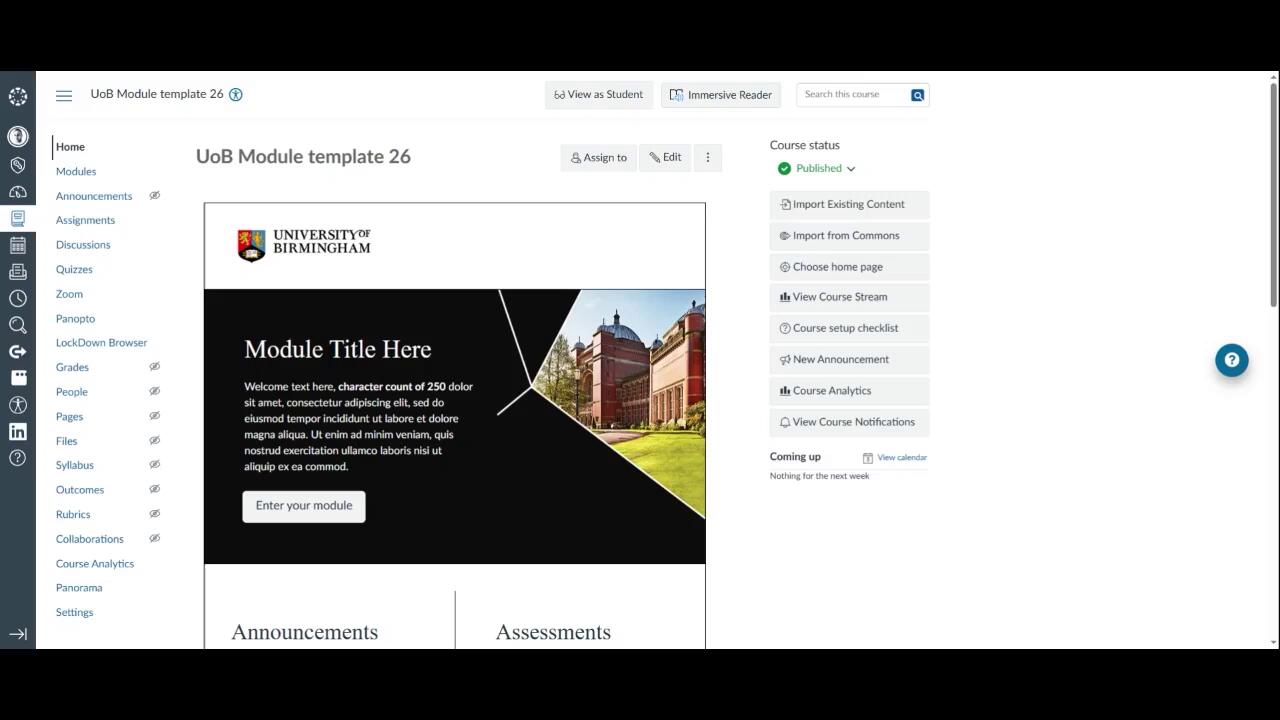Open the History clock icon in the sidebar
This screenshot has height=720, width=1280.
click(x=17, y=298)
